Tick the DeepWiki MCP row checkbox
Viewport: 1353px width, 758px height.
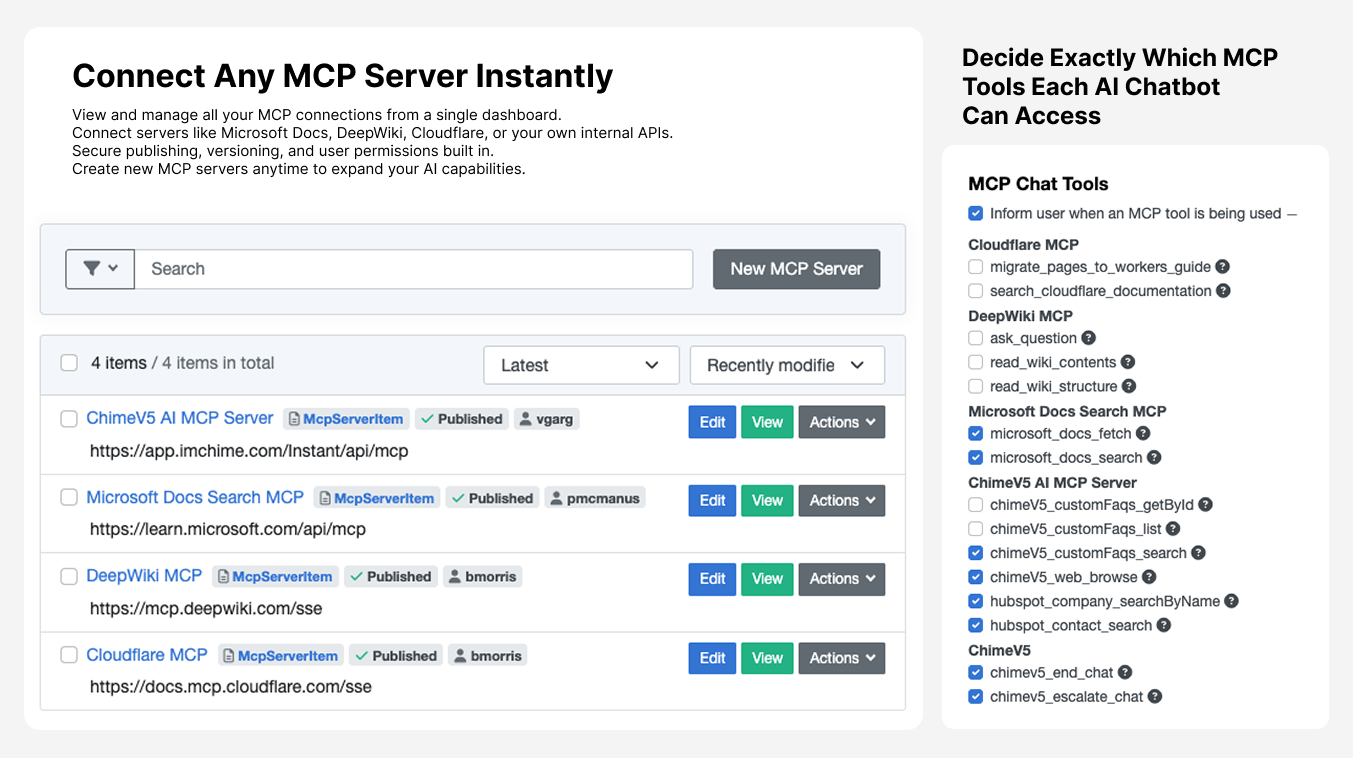coord(69,576)
